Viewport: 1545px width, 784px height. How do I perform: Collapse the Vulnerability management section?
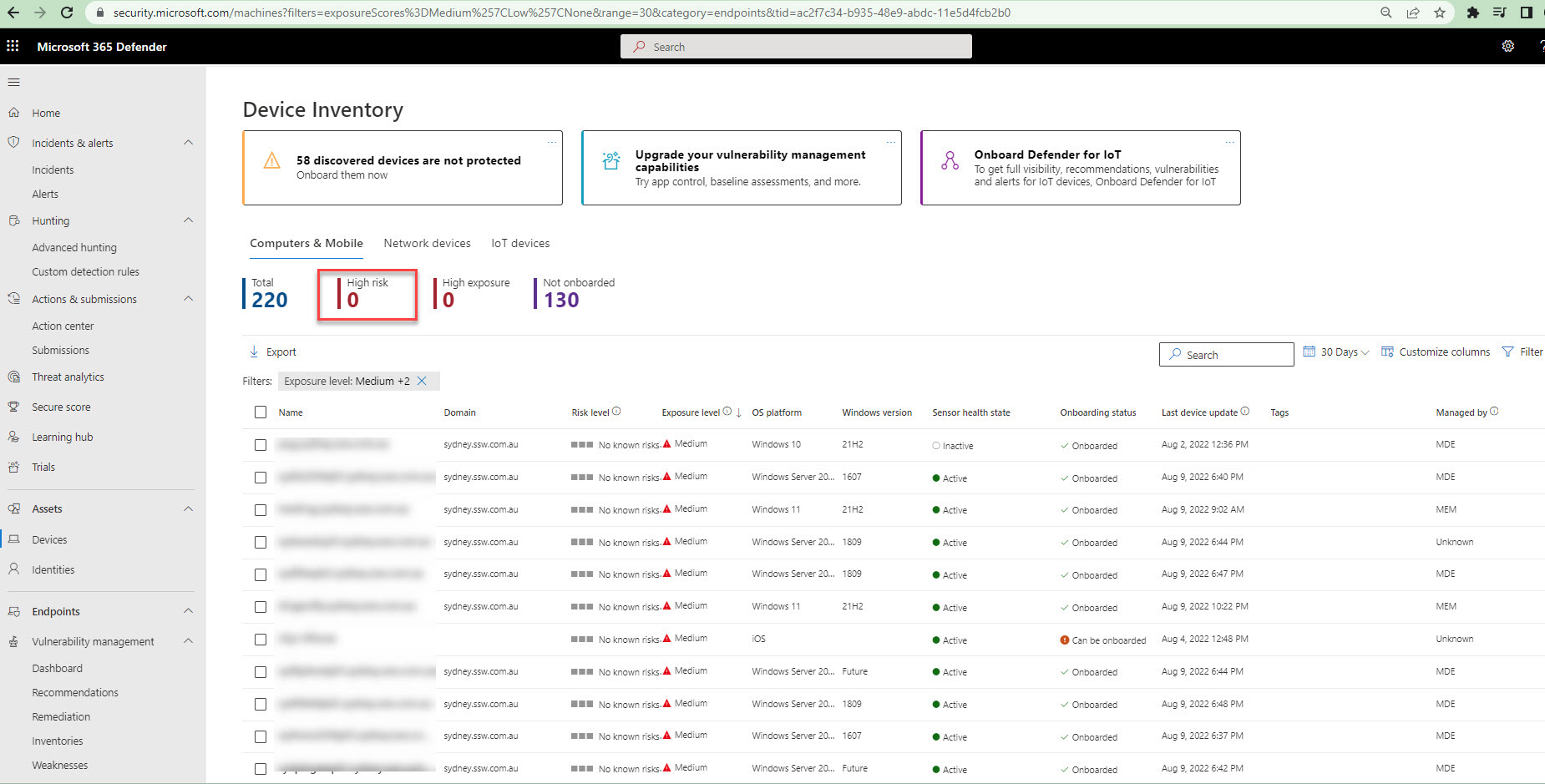click(x=188, y=641)
